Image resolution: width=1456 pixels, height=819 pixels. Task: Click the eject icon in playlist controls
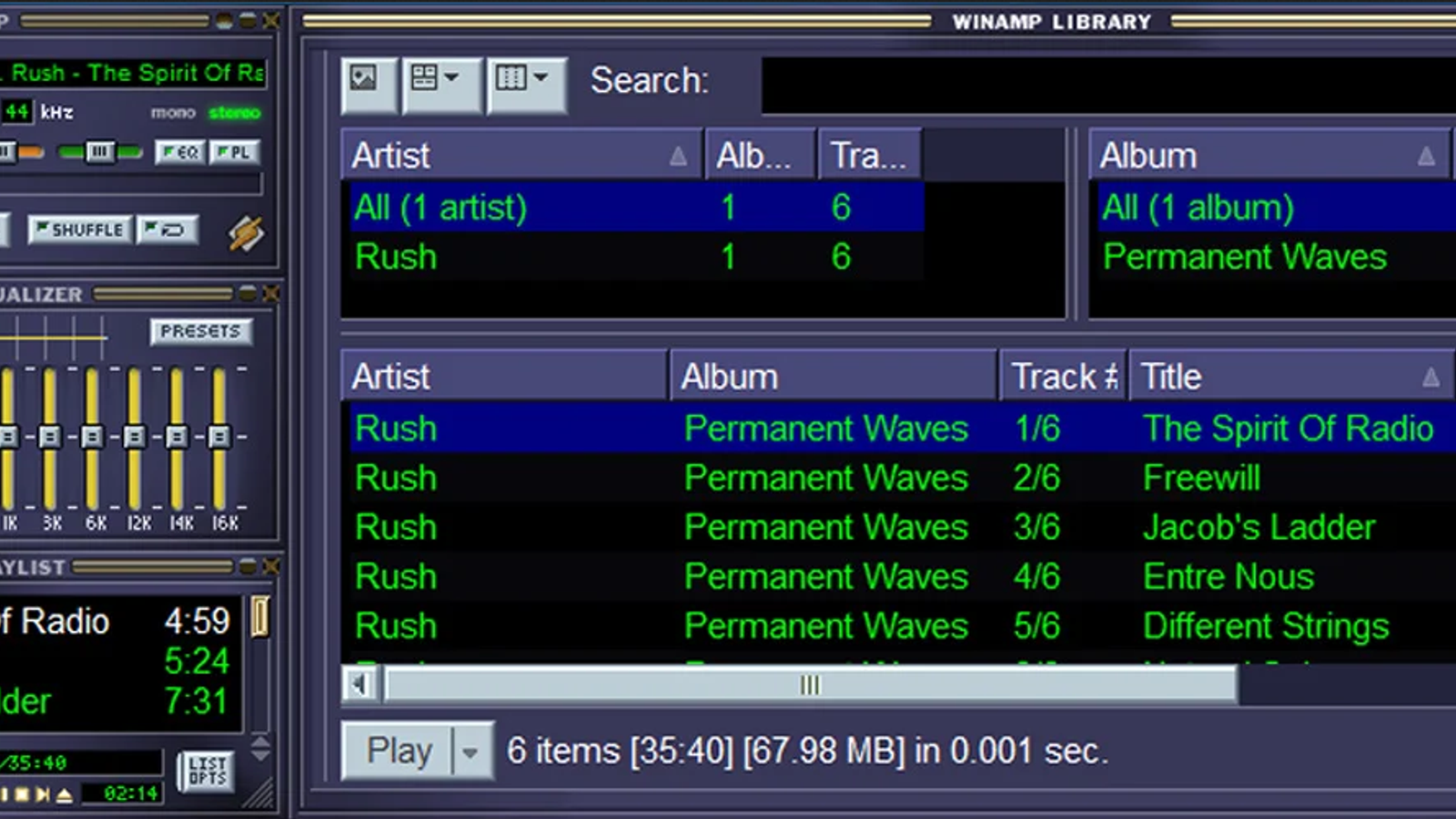(x=64, y=795)
